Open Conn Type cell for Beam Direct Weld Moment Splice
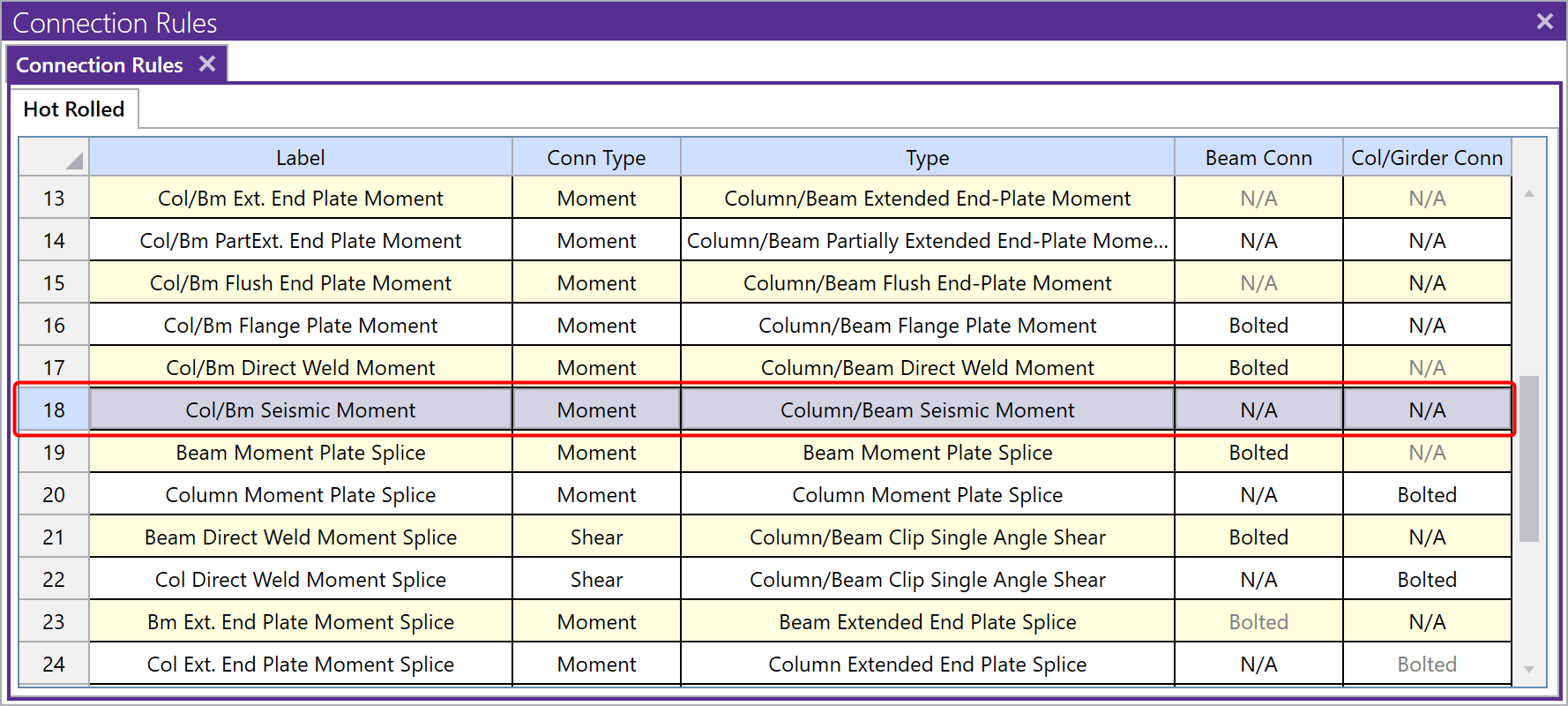 pos(596,537)
